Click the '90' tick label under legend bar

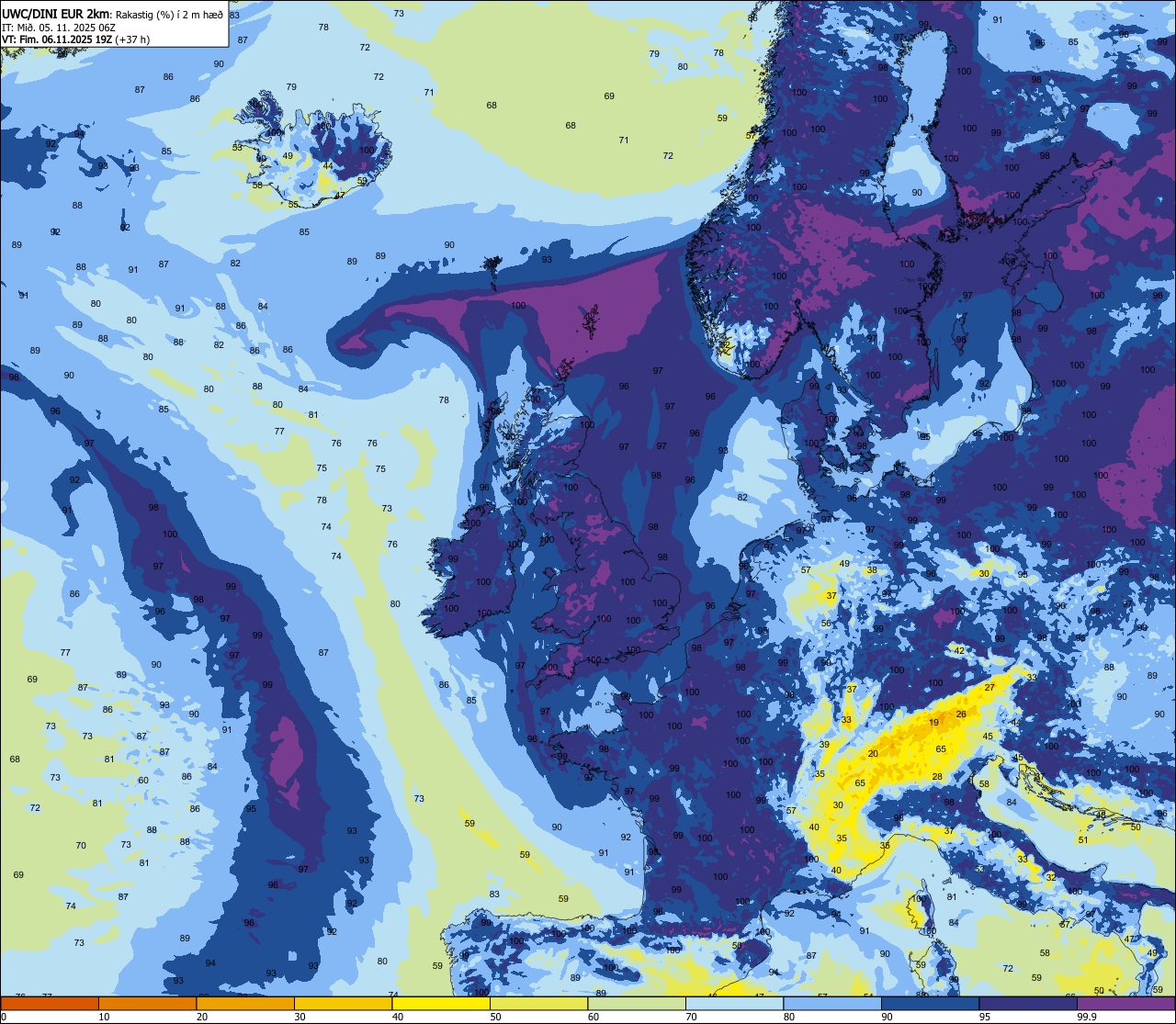click(x=887, y=1017)
